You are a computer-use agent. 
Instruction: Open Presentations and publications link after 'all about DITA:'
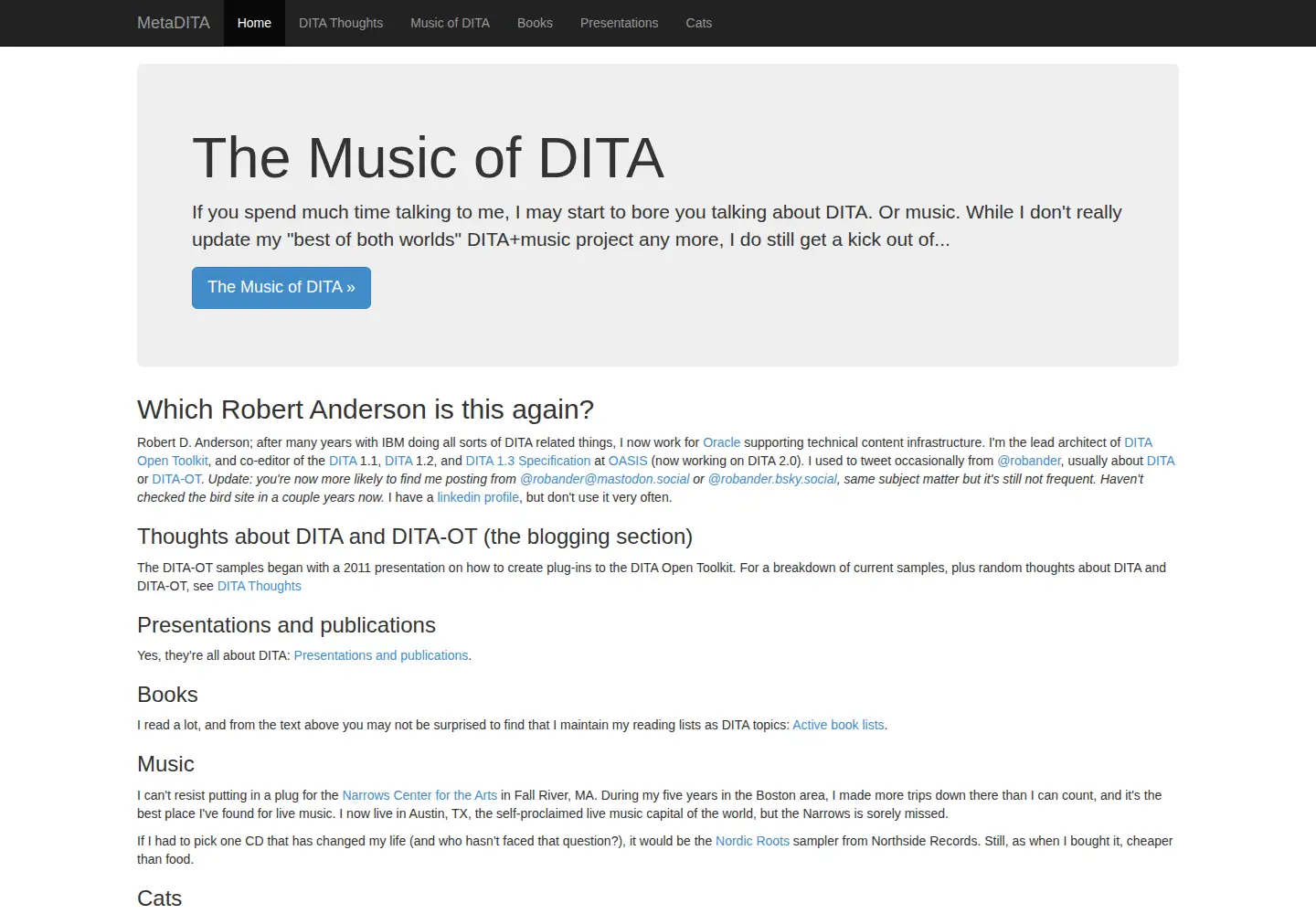tap(381, 655)
